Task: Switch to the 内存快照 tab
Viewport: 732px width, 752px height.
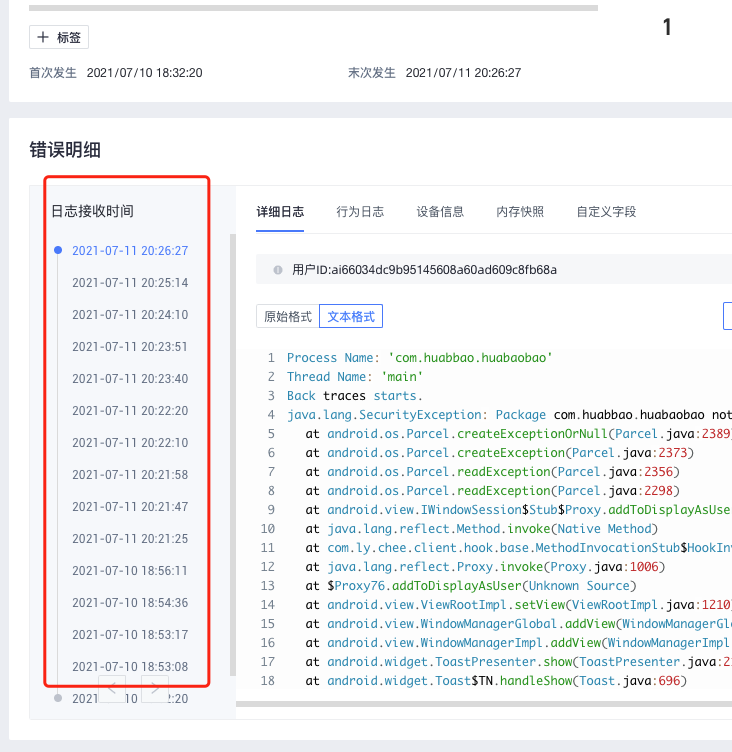Action: point(520,212)
